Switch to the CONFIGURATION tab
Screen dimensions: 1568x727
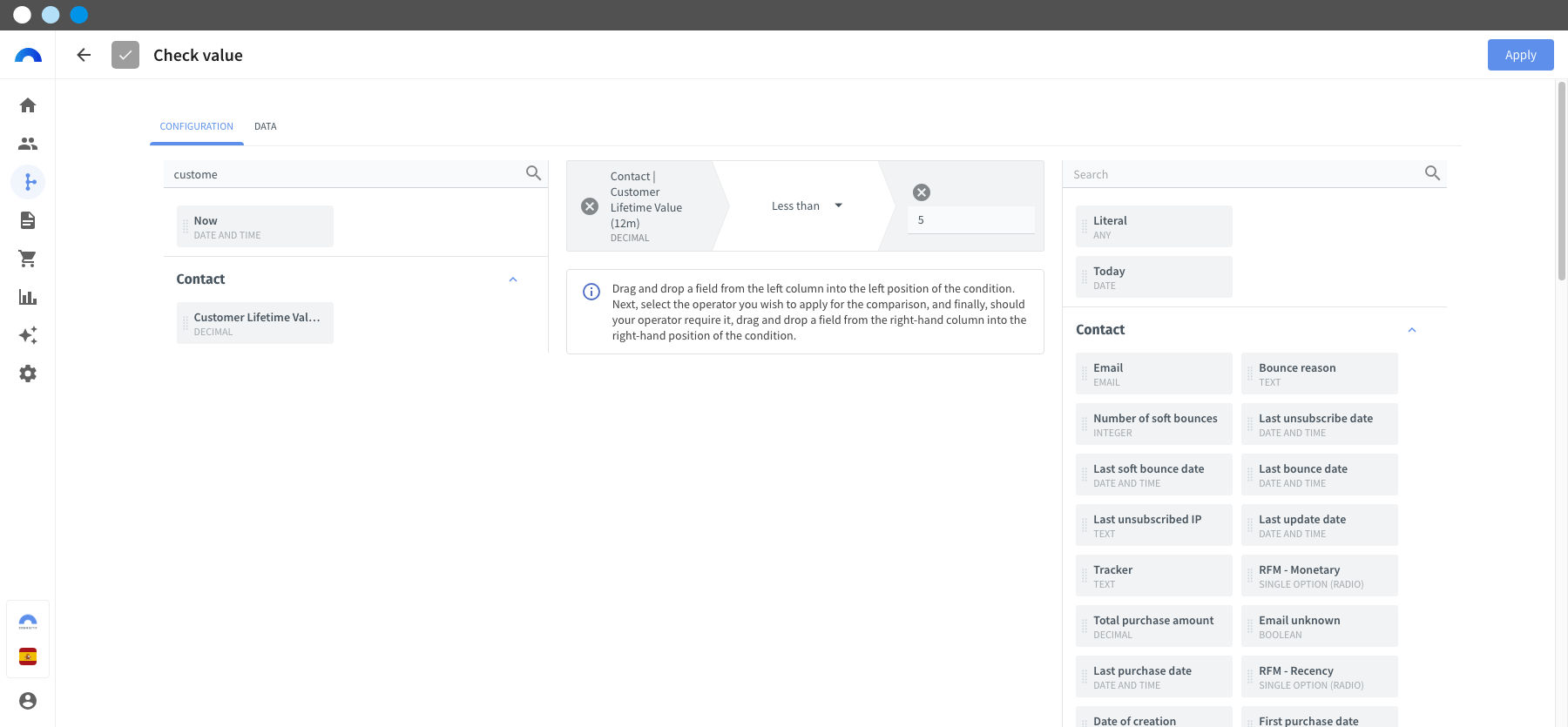pyautogui.click(x=197, y=126)
